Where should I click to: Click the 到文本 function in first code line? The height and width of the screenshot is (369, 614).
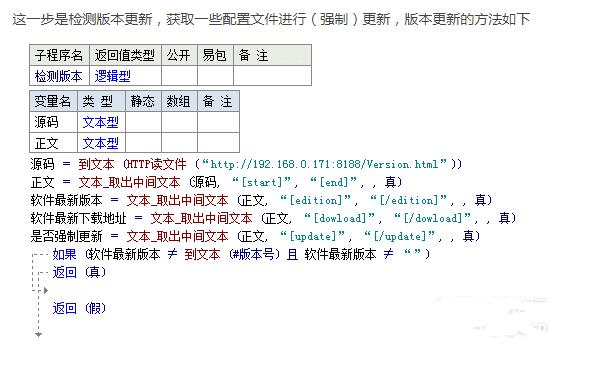tap(96, 164)
